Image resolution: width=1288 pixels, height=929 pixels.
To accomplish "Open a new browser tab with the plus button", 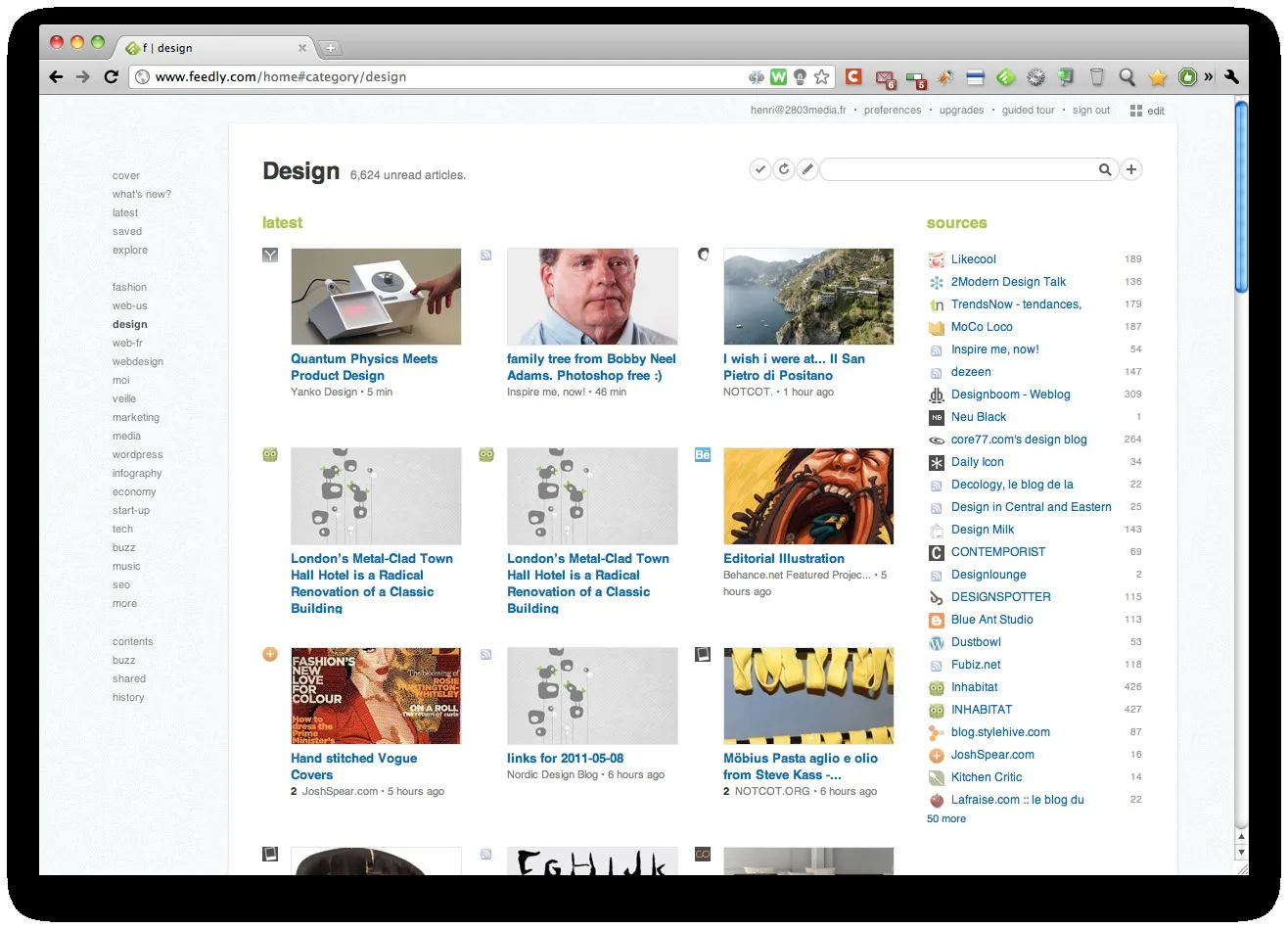I will [331, 47].
